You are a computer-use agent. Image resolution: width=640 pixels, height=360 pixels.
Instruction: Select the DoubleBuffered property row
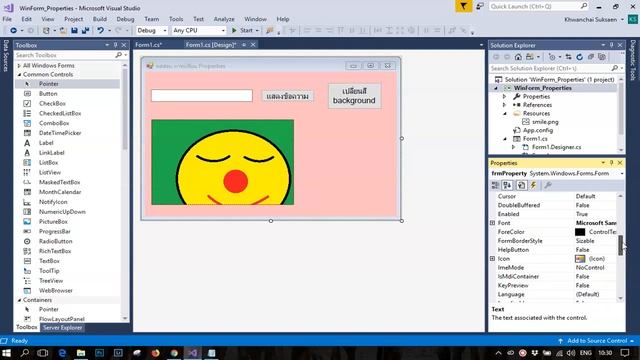coord(554,205)
